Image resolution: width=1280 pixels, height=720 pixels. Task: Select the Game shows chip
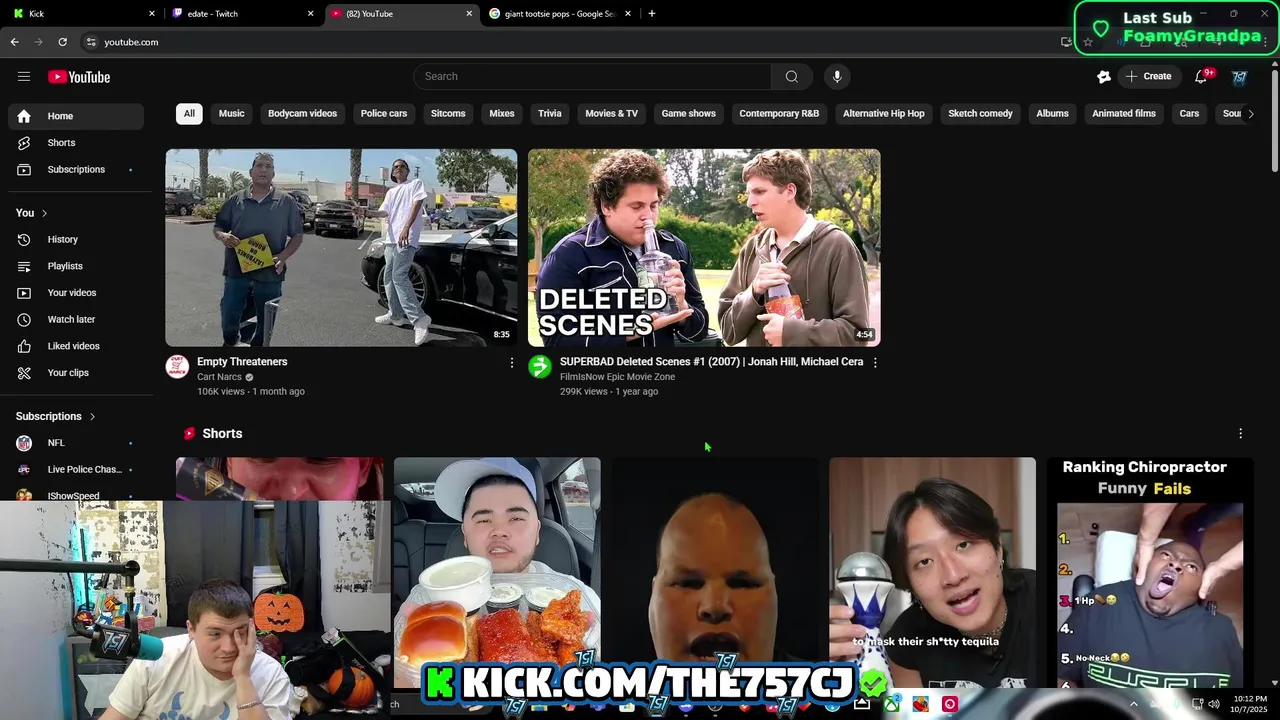[x=689, y=114]
